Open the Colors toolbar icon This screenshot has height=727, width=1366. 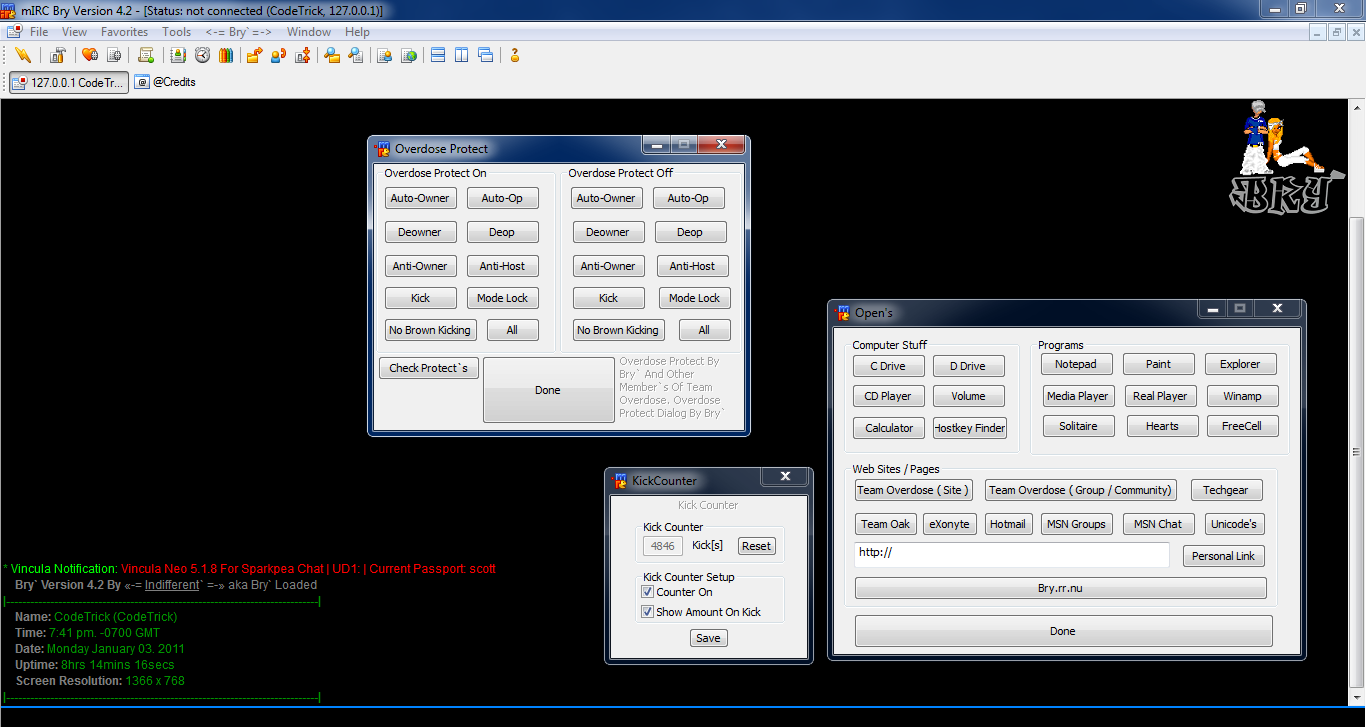coord(226,55)
